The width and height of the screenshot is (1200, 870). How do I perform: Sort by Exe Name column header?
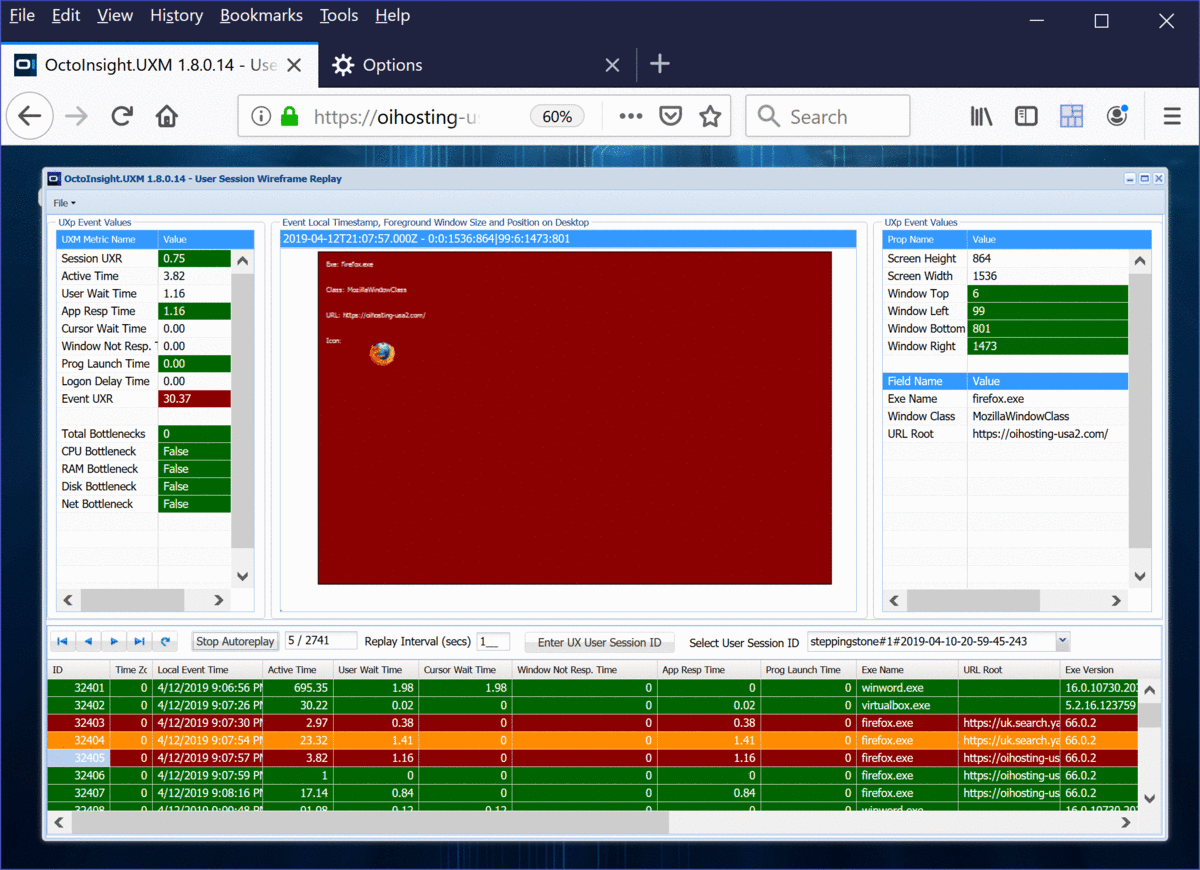pyautogui.click(x=907, y=670)
